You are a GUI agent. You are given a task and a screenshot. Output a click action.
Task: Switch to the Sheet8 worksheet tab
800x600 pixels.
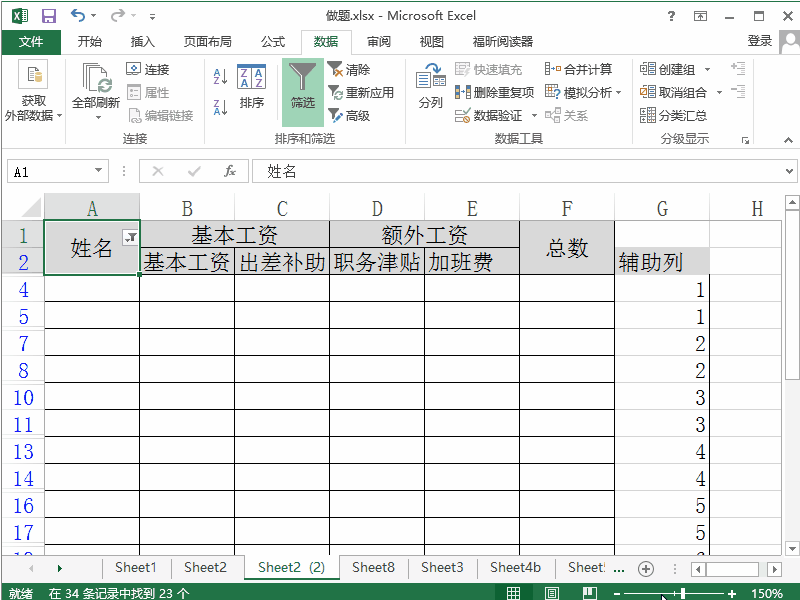click(373, 567)
